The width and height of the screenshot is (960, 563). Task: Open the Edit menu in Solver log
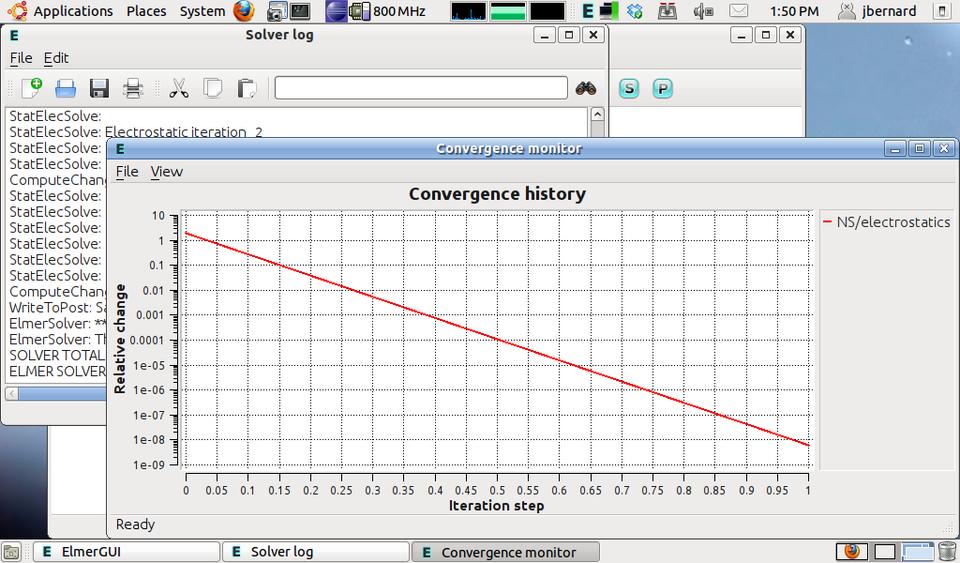[x=56, y=58]
